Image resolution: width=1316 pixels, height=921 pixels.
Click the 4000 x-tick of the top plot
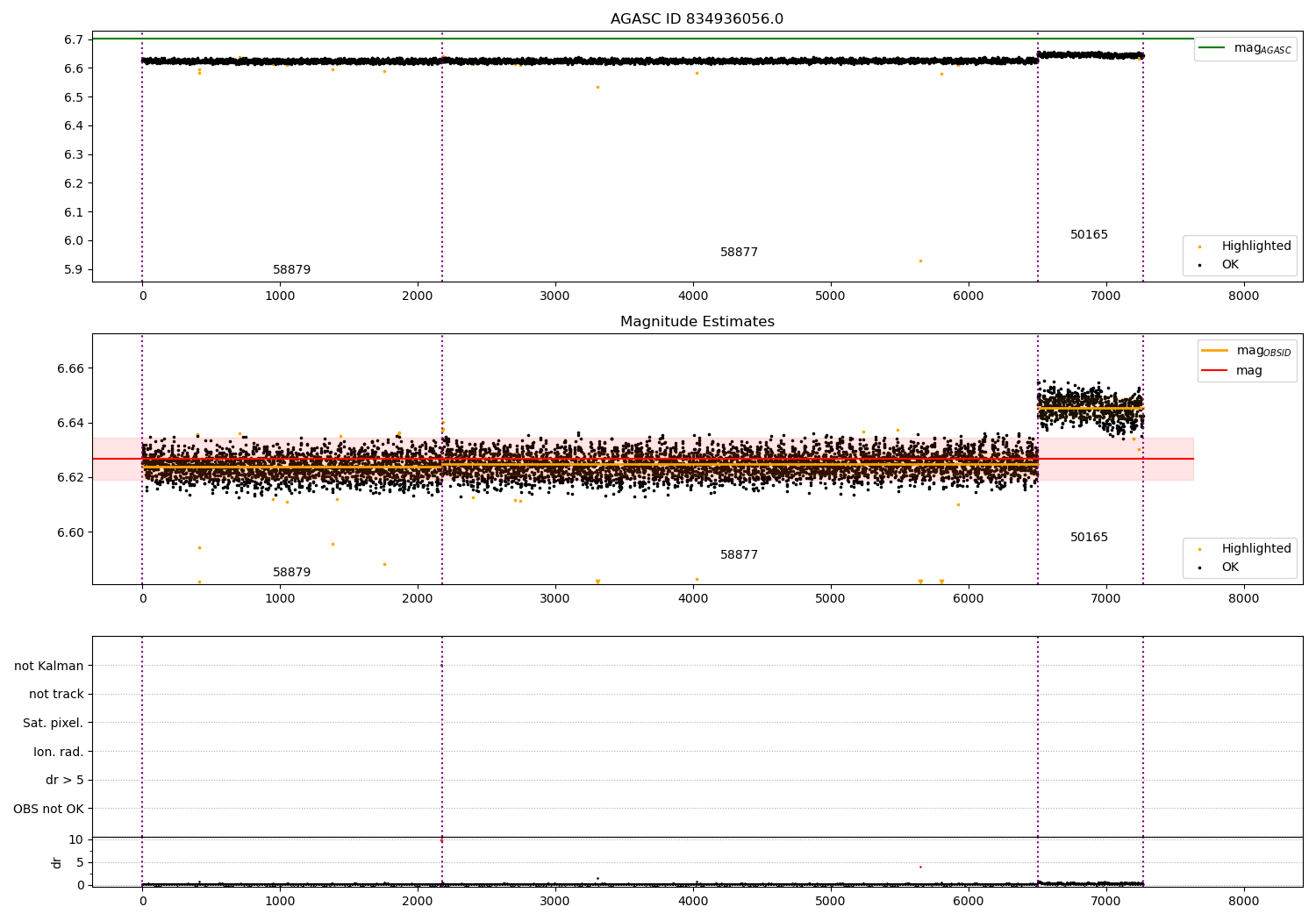[x=693, y=296]
